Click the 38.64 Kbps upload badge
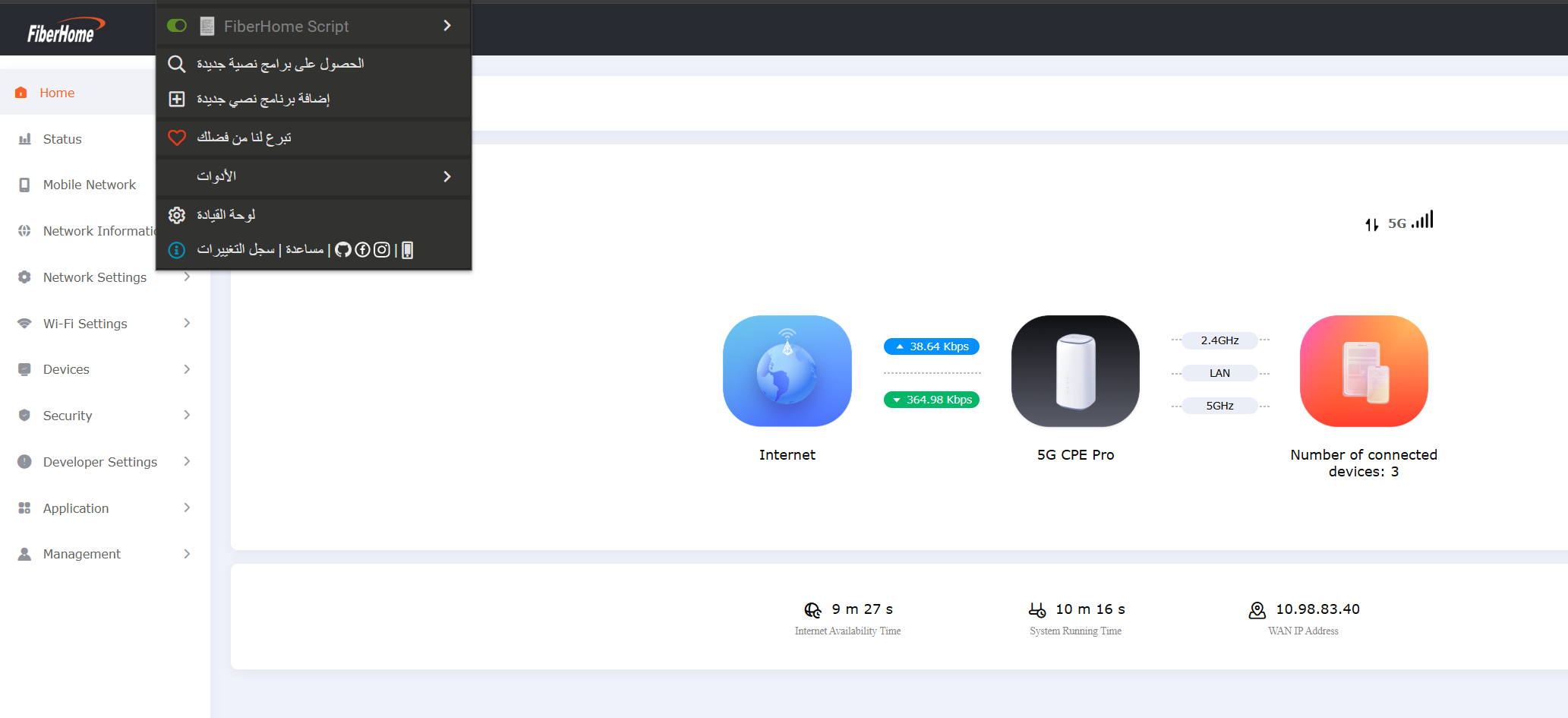The image size is (1568, 718). (932, 346)
